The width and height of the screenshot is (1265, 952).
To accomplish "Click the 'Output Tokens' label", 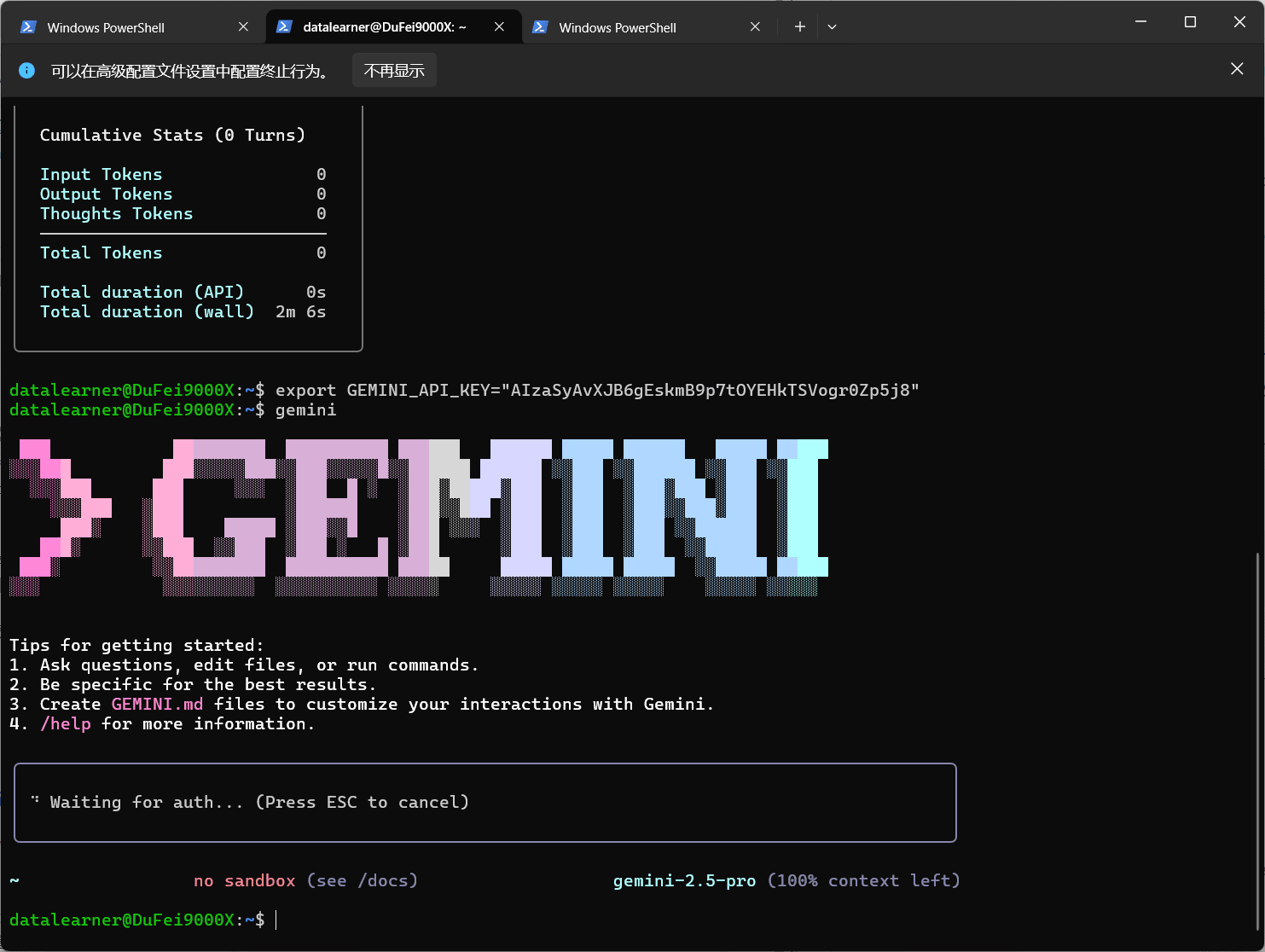I will (x=106, y=194).
